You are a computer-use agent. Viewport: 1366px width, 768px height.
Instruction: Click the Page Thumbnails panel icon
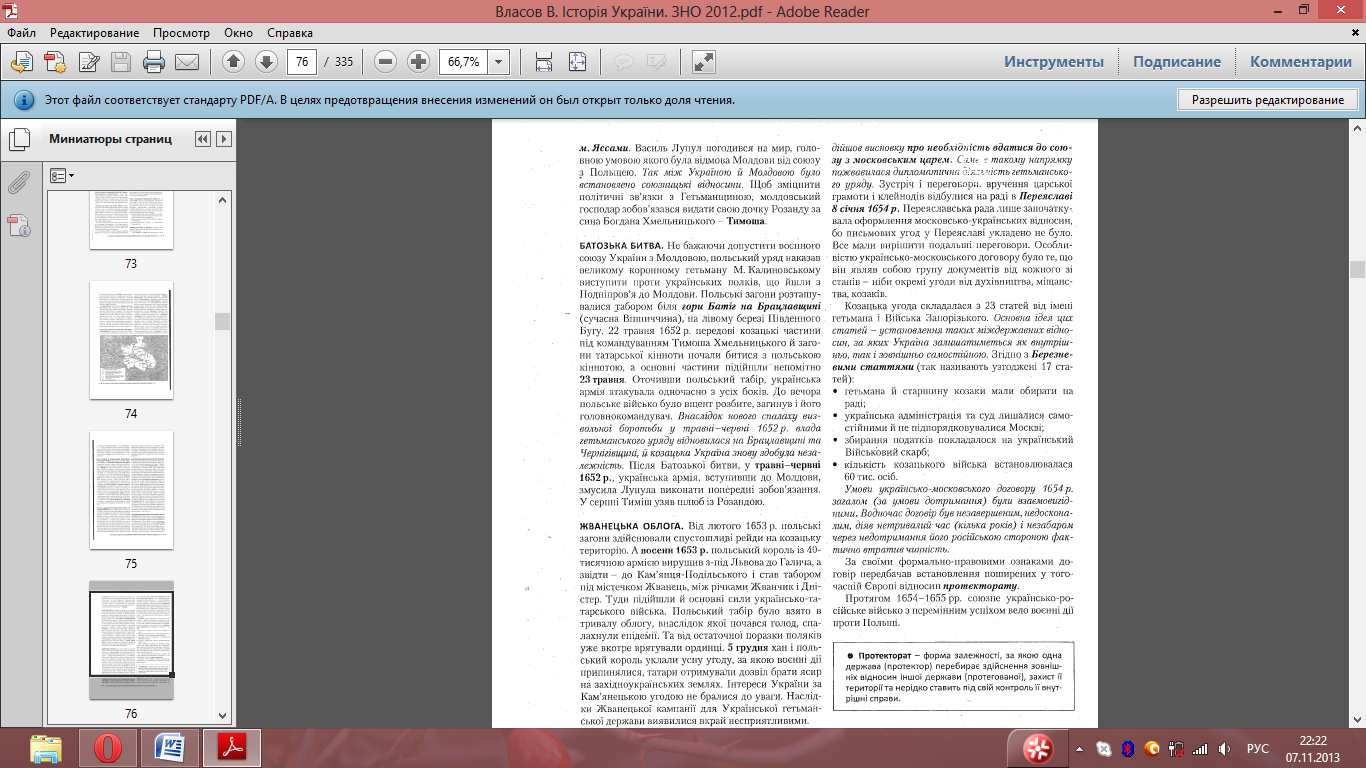19,140
